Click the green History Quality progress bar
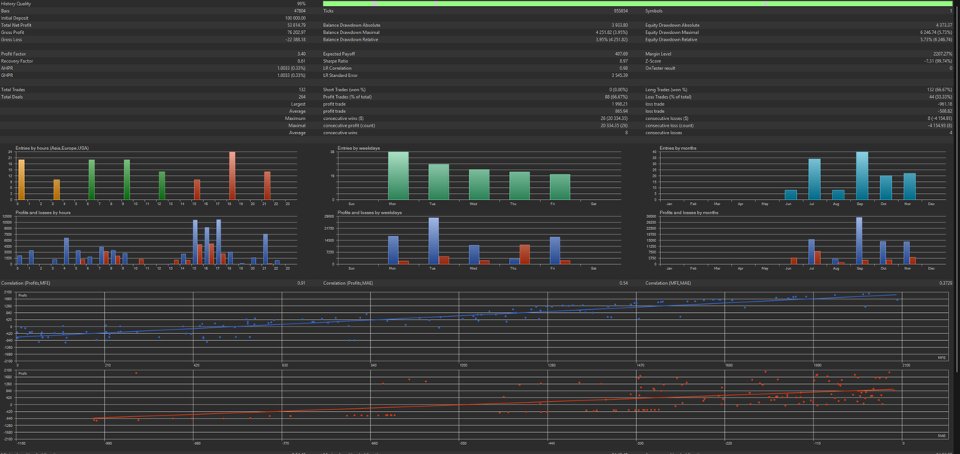Screen dimensions: 960x454 (x=637, y=4)
